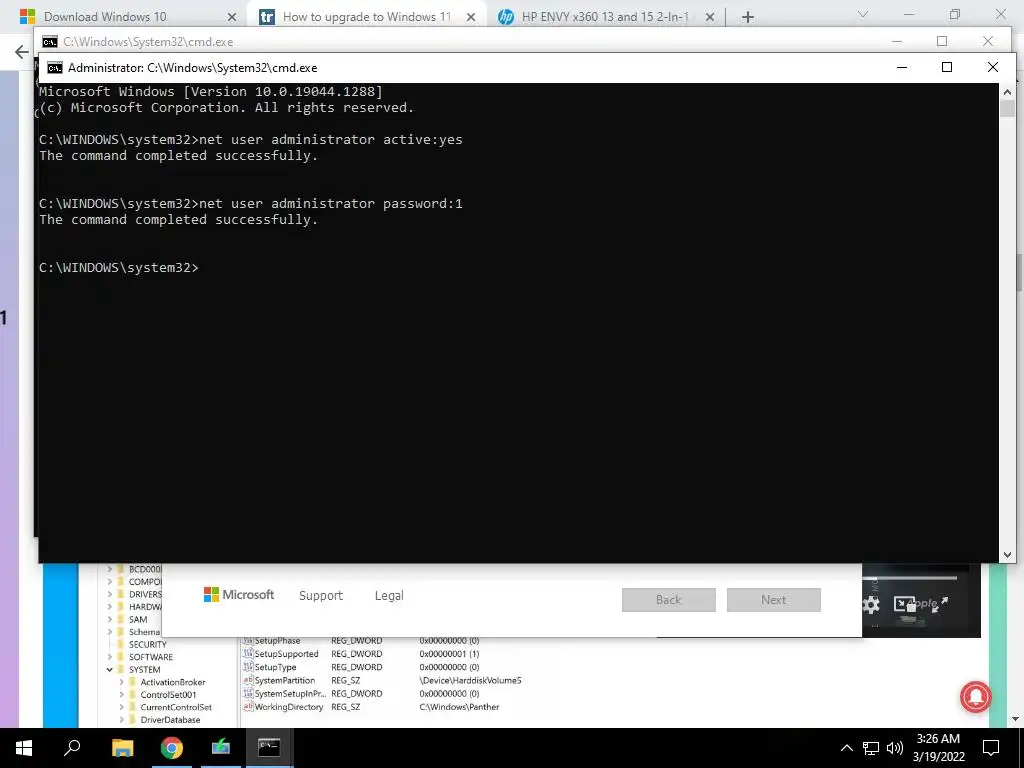The height and width of the screenshot is (768, 1024).
Task: Click the SystemSetupInPr... value icon
Action: [248, 694]
